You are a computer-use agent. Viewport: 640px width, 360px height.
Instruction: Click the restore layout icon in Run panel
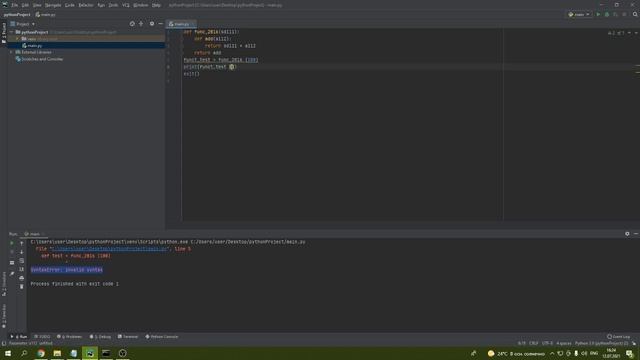pos(12,263)
